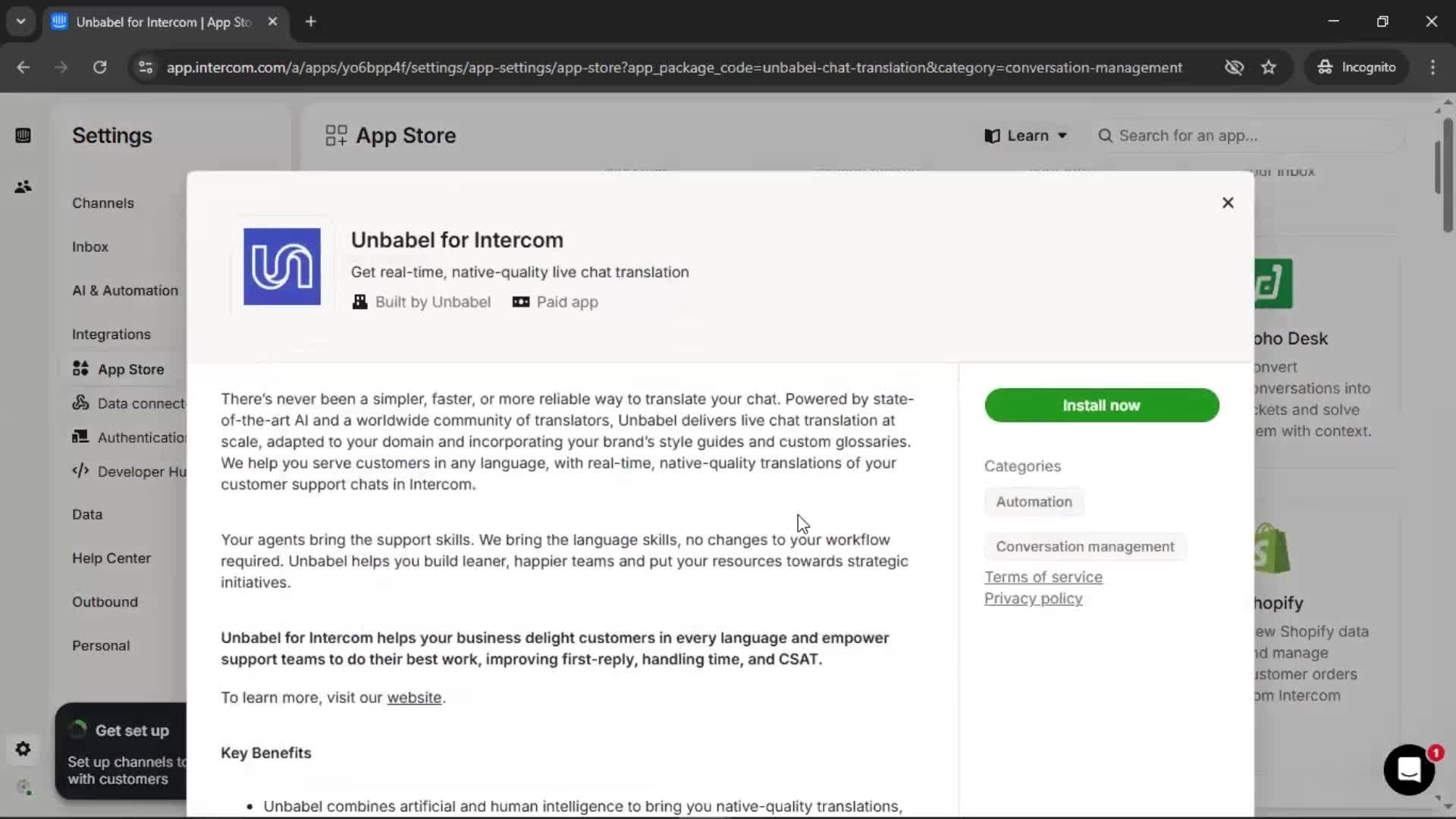Expand the Integrations settings section
Screen dimensions: 1456x819
point(111,334)
